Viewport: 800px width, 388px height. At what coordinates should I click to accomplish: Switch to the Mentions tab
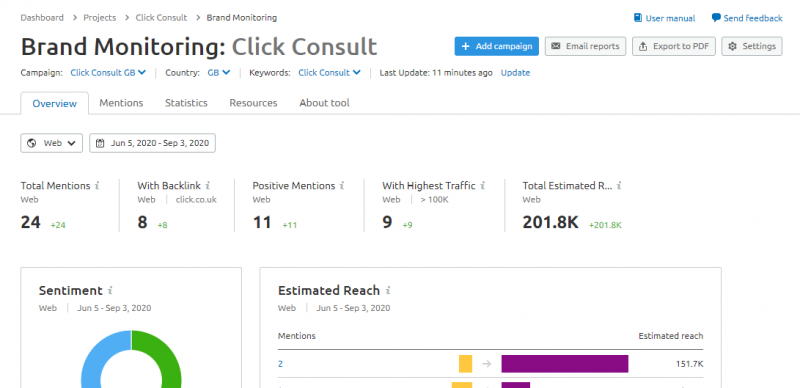click(x=121, y=103)
